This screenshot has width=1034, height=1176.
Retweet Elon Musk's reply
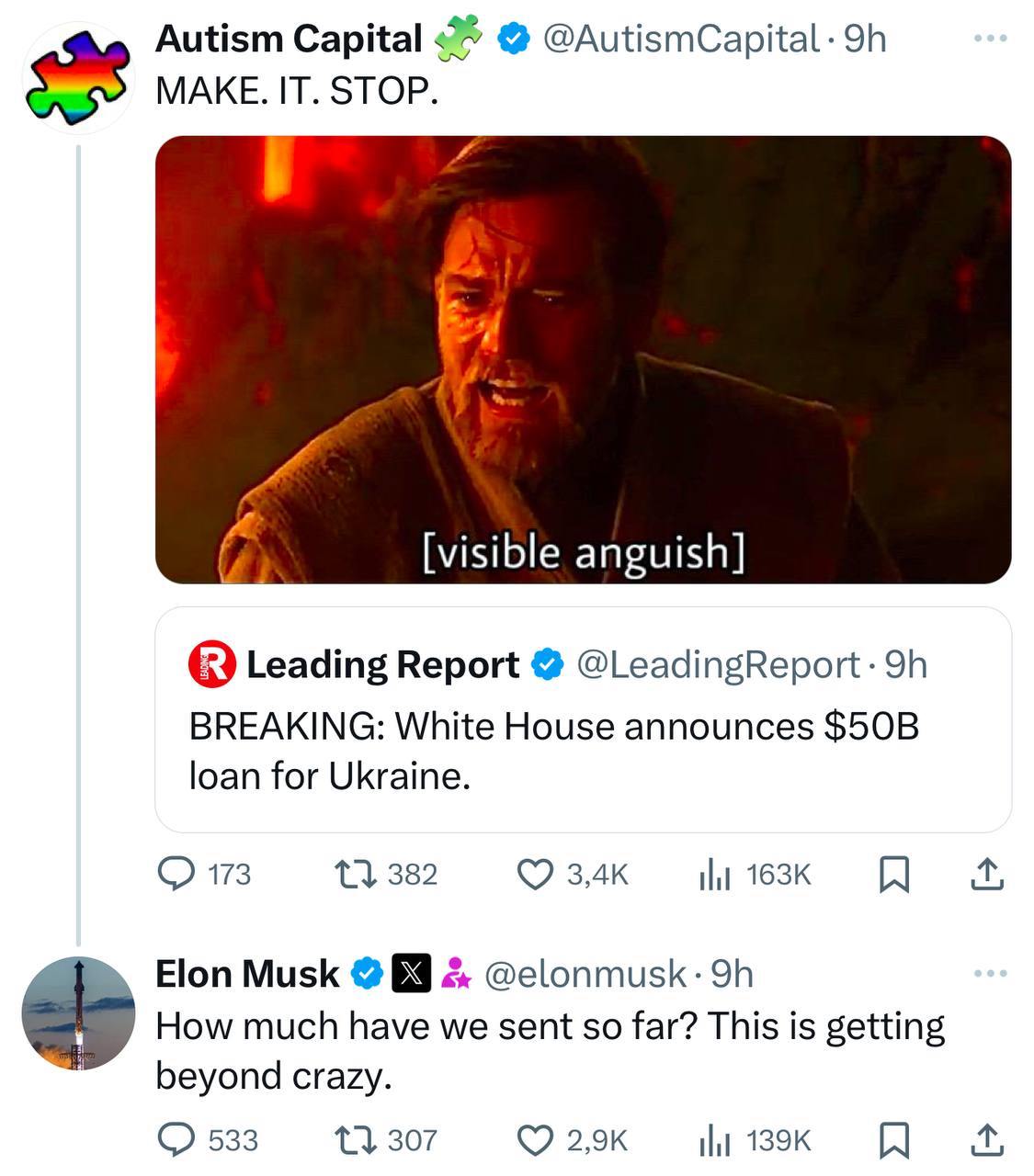coord(356,1140)
